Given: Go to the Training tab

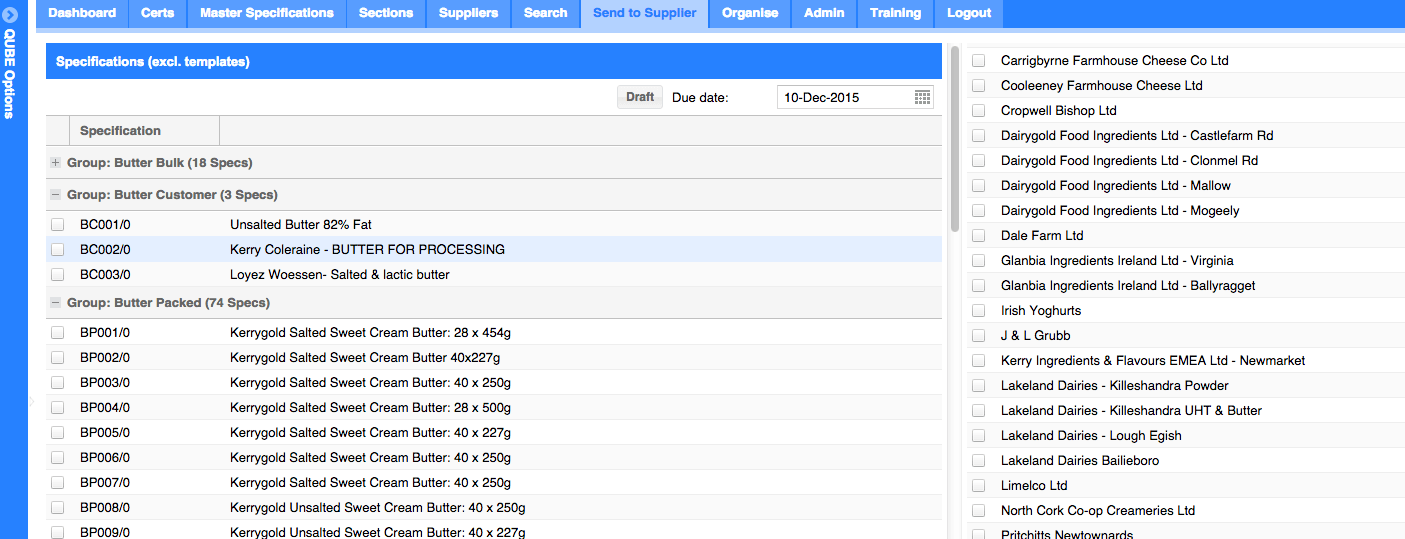Looking at the screenshot, I should pyautogui.click(x=895, y=13).
